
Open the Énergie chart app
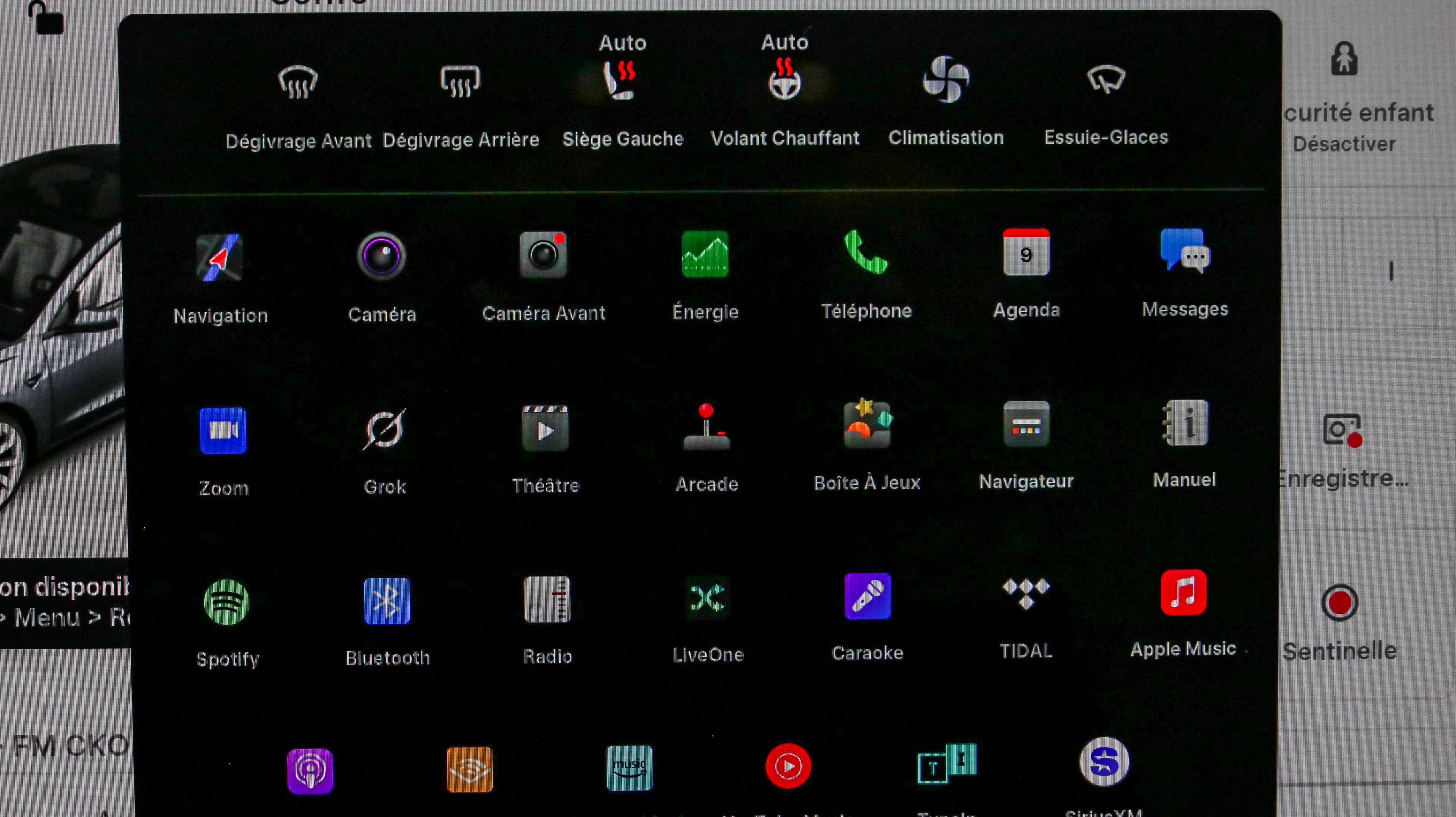coord(705,254)
